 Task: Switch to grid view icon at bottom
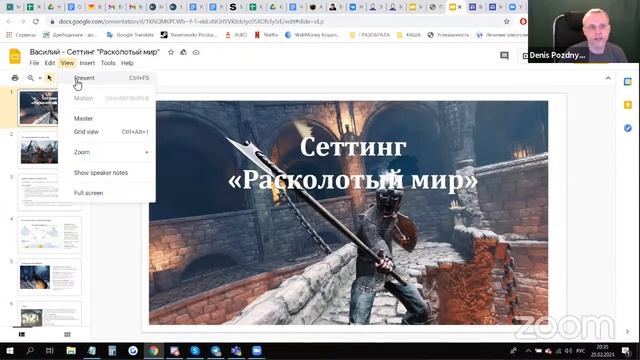tap(67, 334)
